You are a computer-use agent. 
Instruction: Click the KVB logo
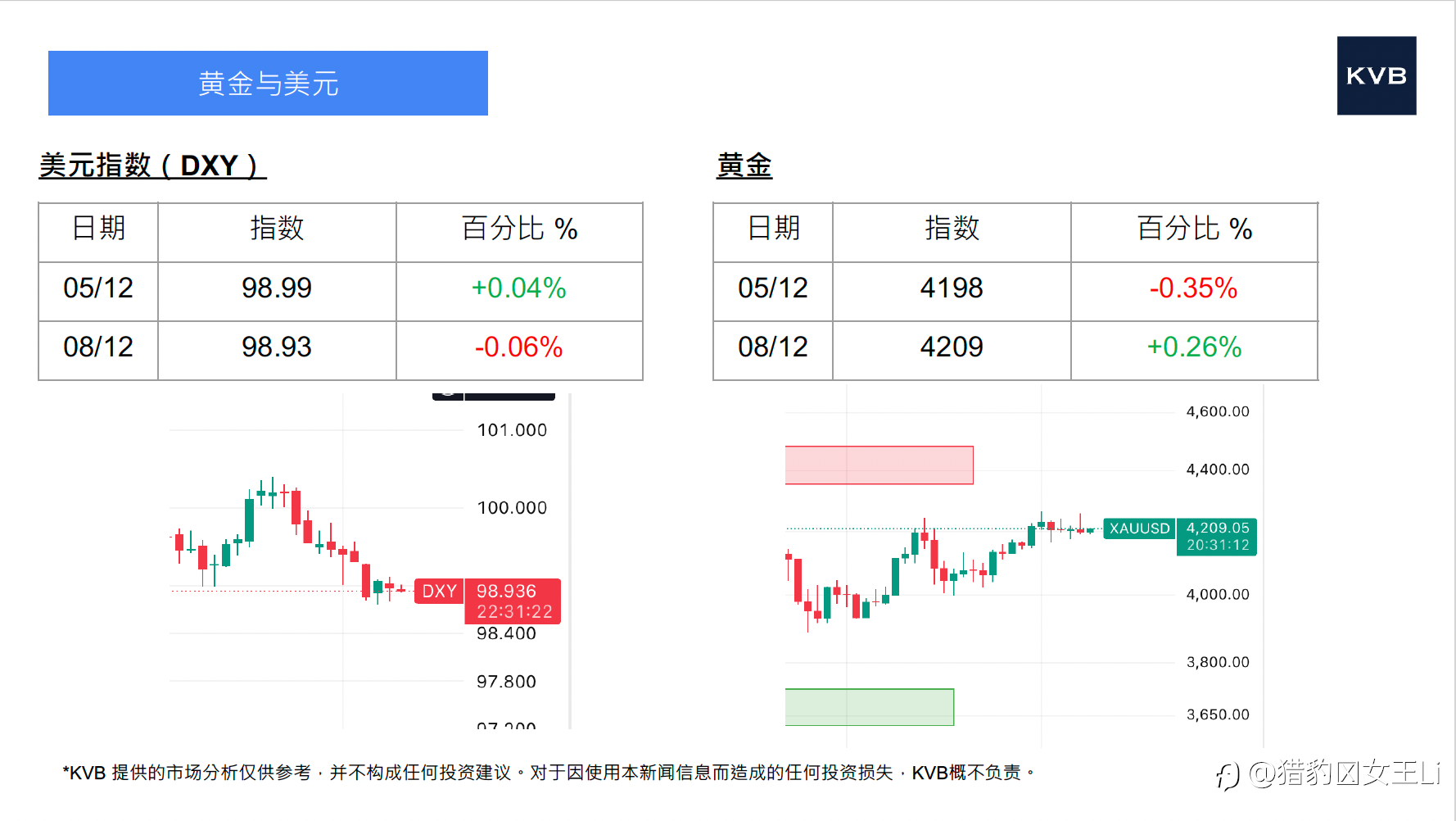(1376, 75)
